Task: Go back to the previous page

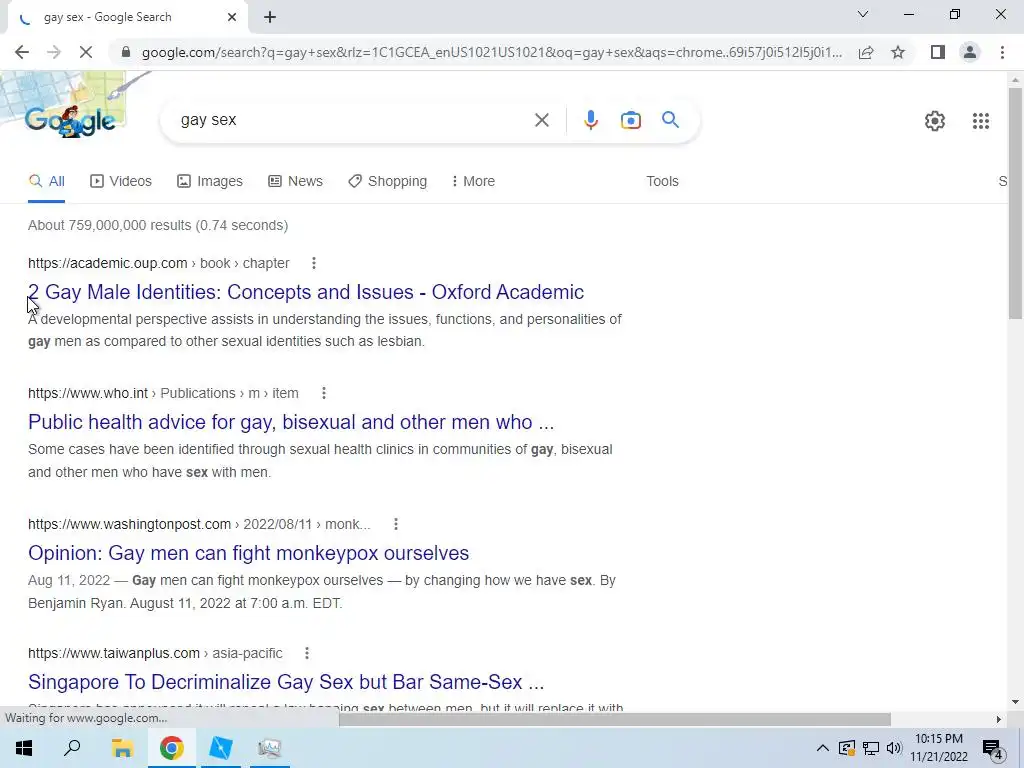Action: coord(22,52)
